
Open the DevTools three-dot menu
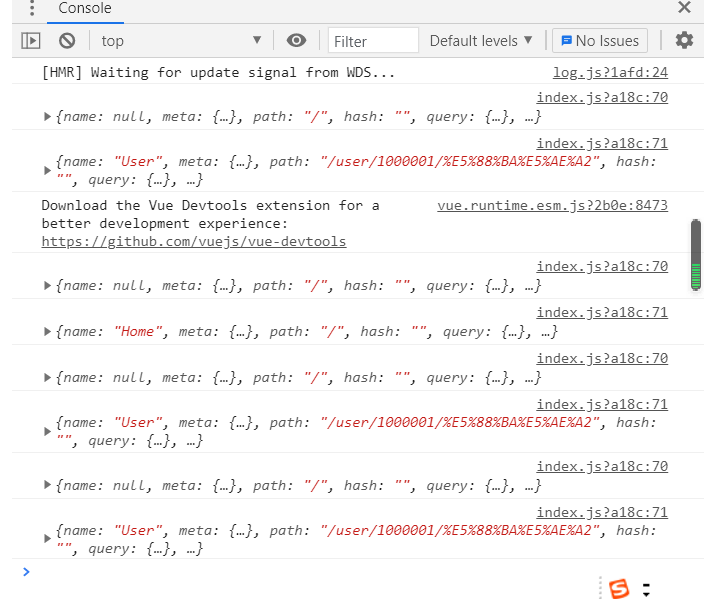(31, 8)
